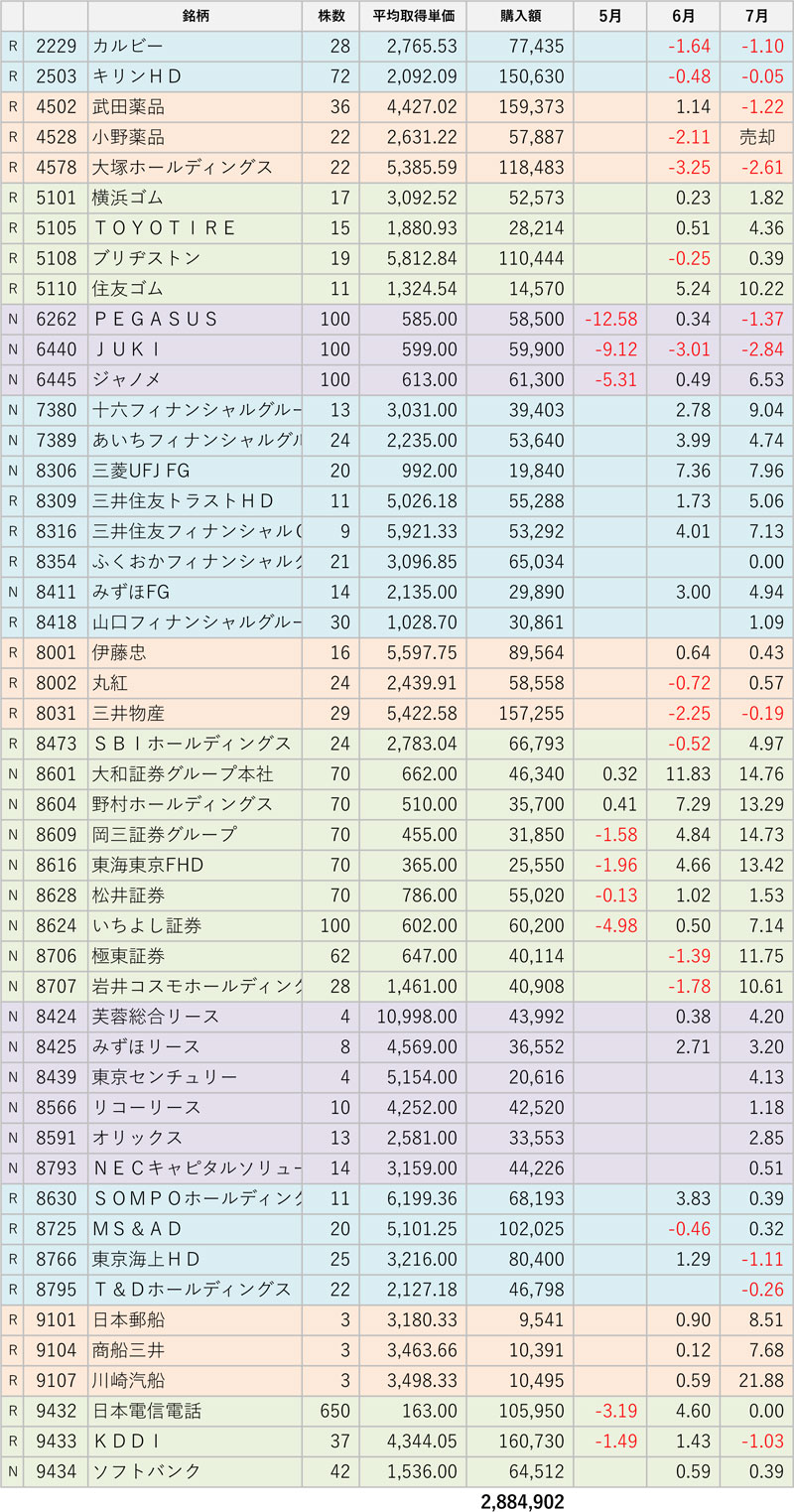Select the 松井証券 name cell
The image size is (794, 1512).
[x=195, y=895]
